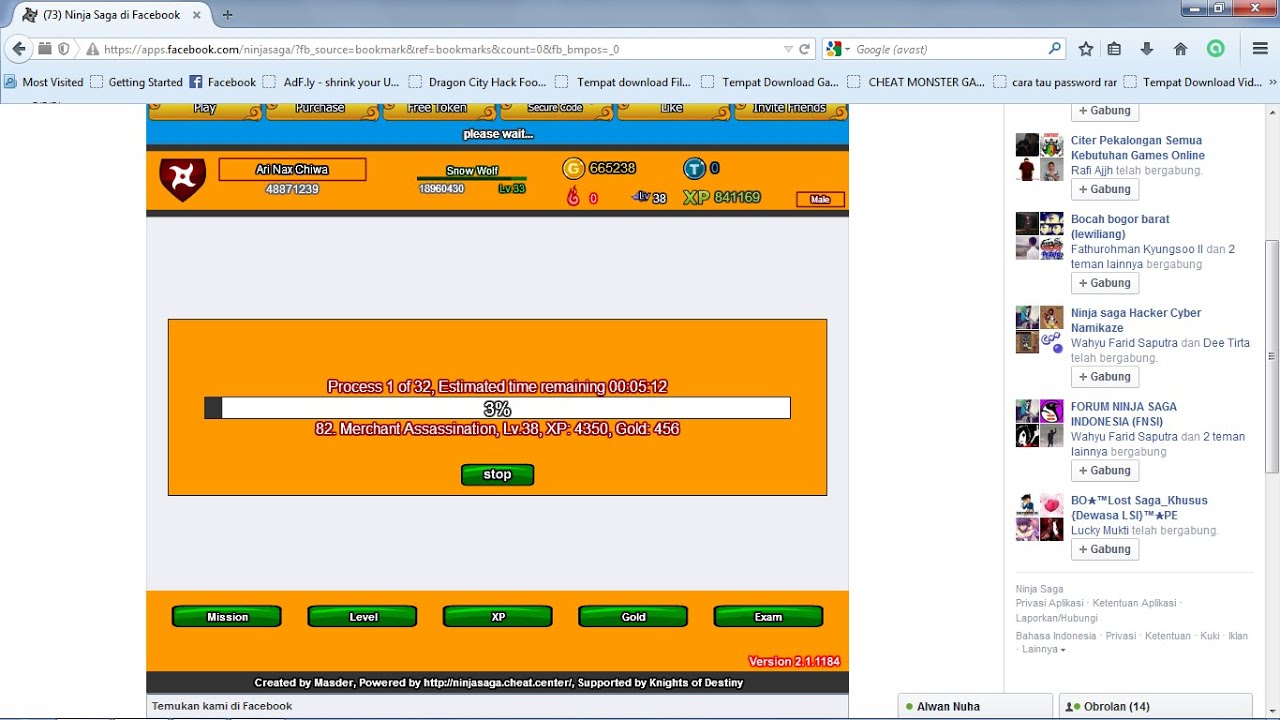1280x720 pixels.
Task: Join Citer Pekalongan group with Gabung
Action: tap(1105, 189)
